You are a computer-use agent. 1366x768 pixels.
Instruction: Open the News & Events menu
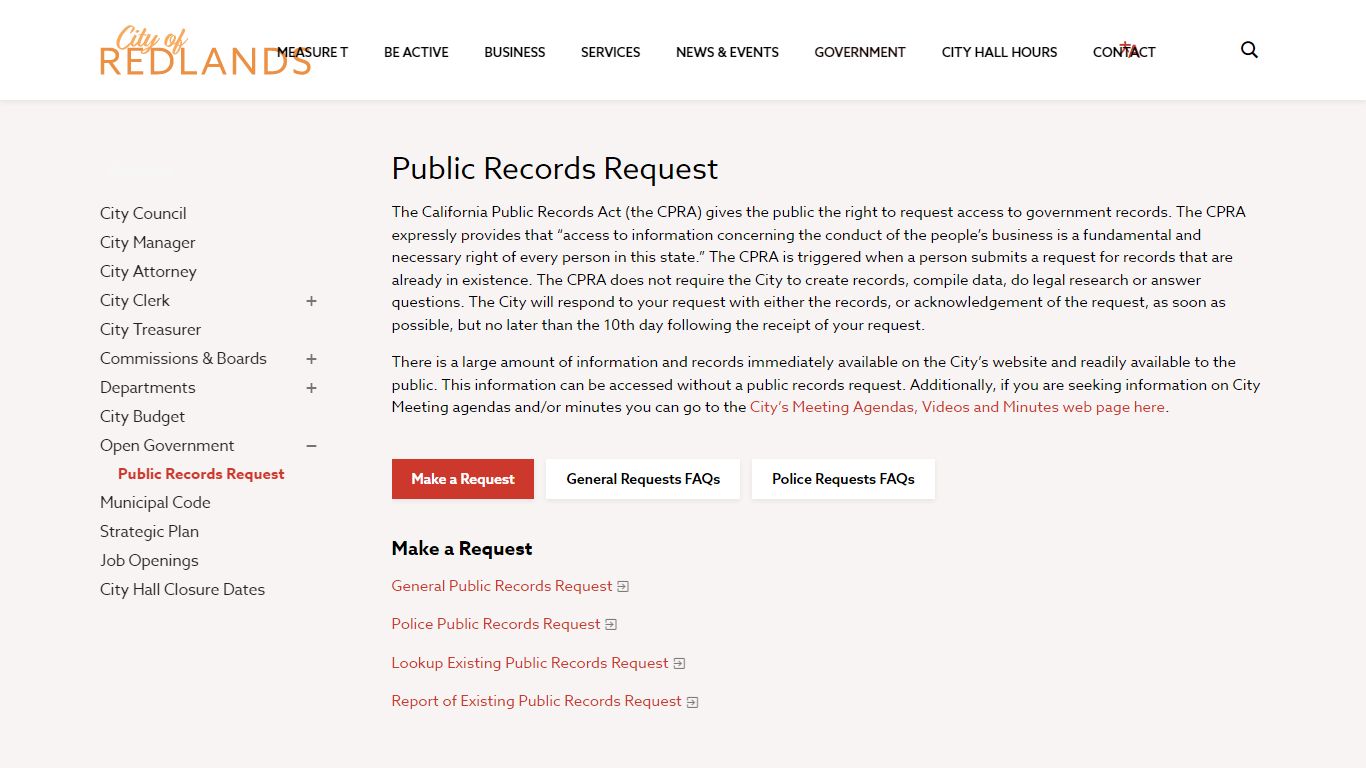point(727,52)
